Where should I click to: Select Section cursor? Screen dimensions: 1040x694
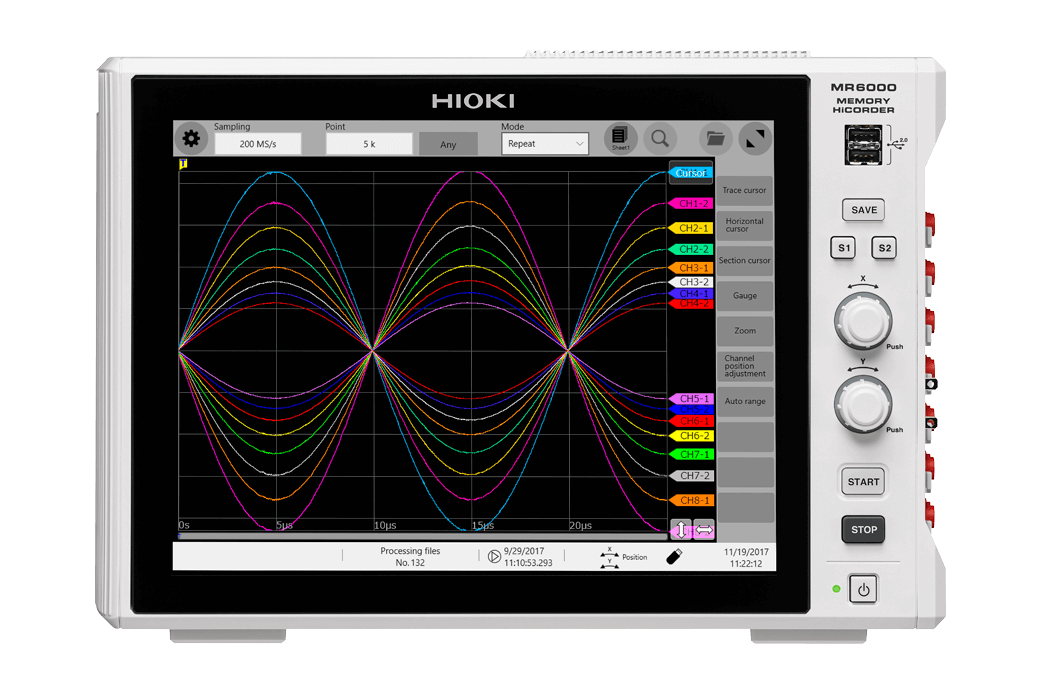click(744, 260)
